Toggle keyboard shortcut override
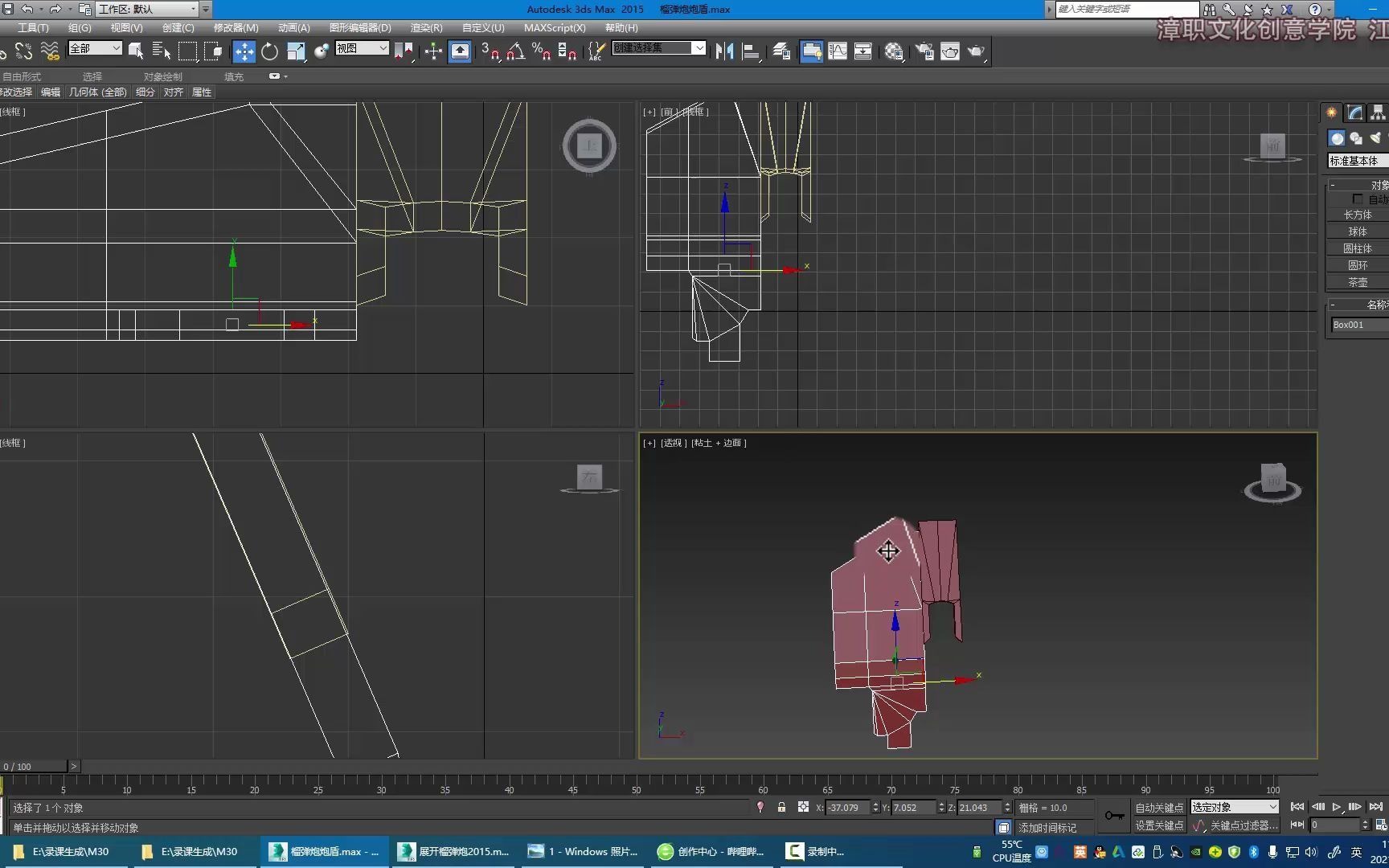 pos(460,51)
